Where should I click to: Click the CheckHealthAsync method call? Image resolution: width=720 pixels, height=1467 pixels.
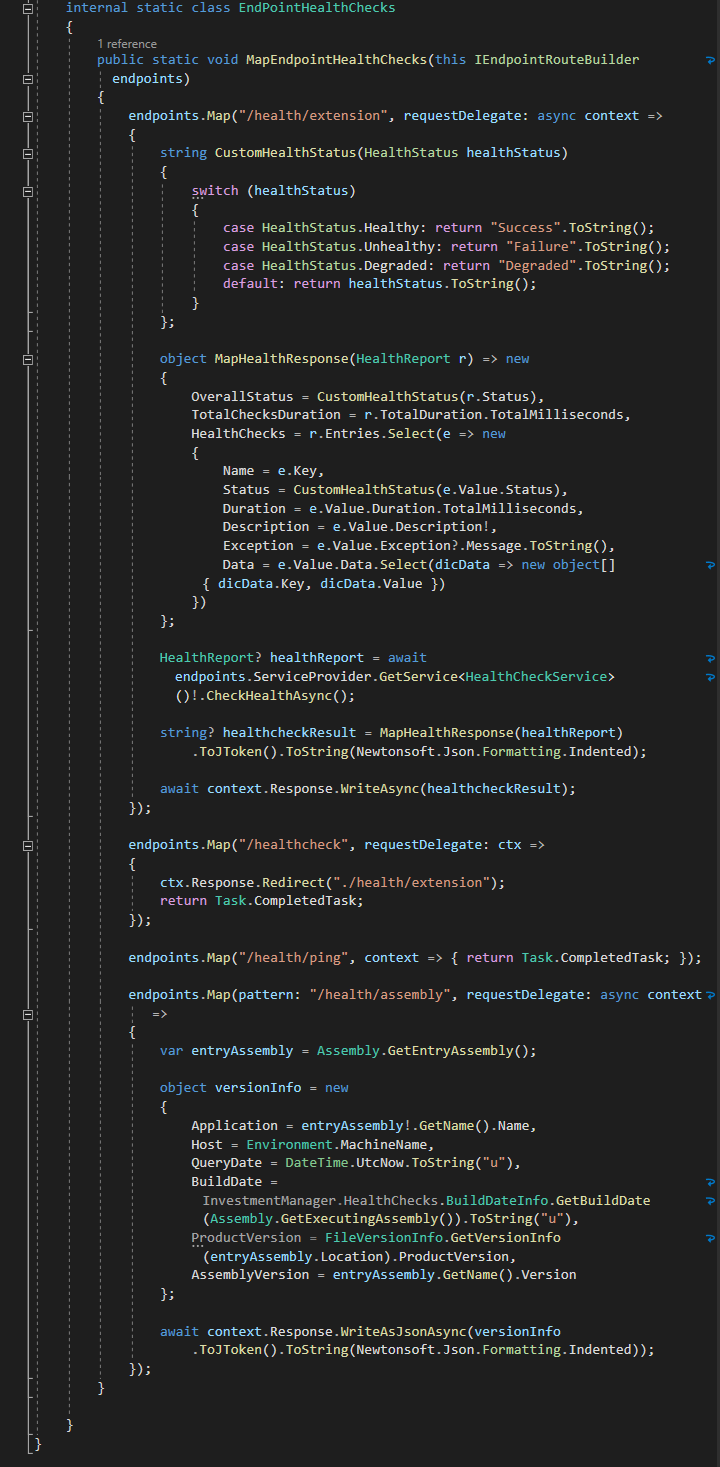click(269, 696)
